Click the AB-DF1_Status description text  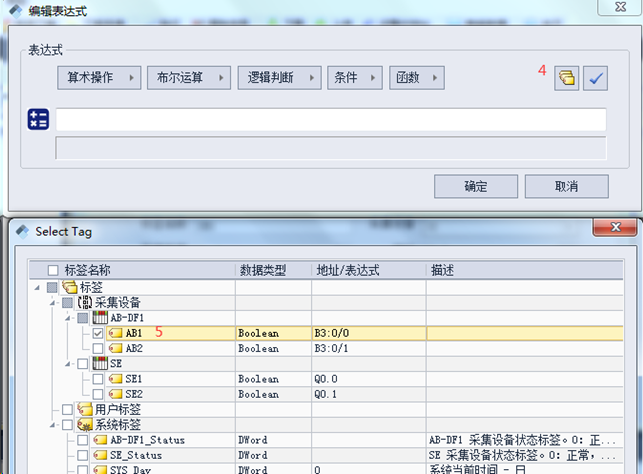click(x=522, y=440)
